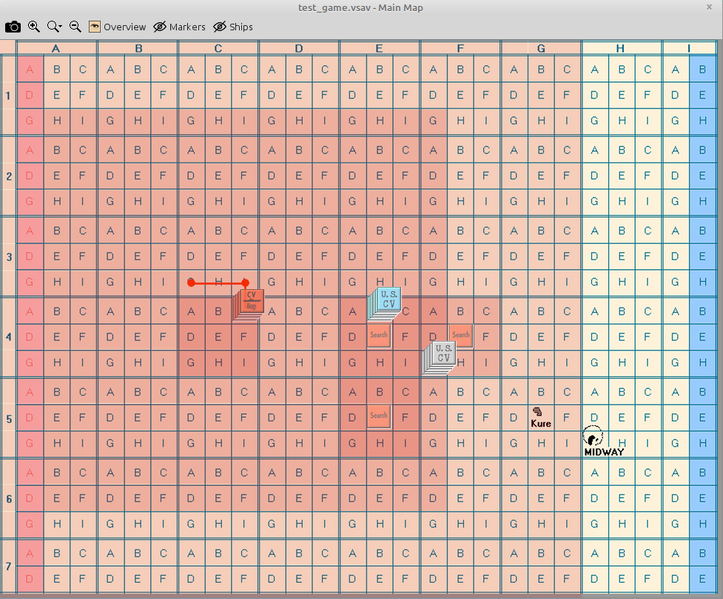The width and height of the screenshot is (723, 599).
Task: Click row header 2
Action: (x=8, y=176)
